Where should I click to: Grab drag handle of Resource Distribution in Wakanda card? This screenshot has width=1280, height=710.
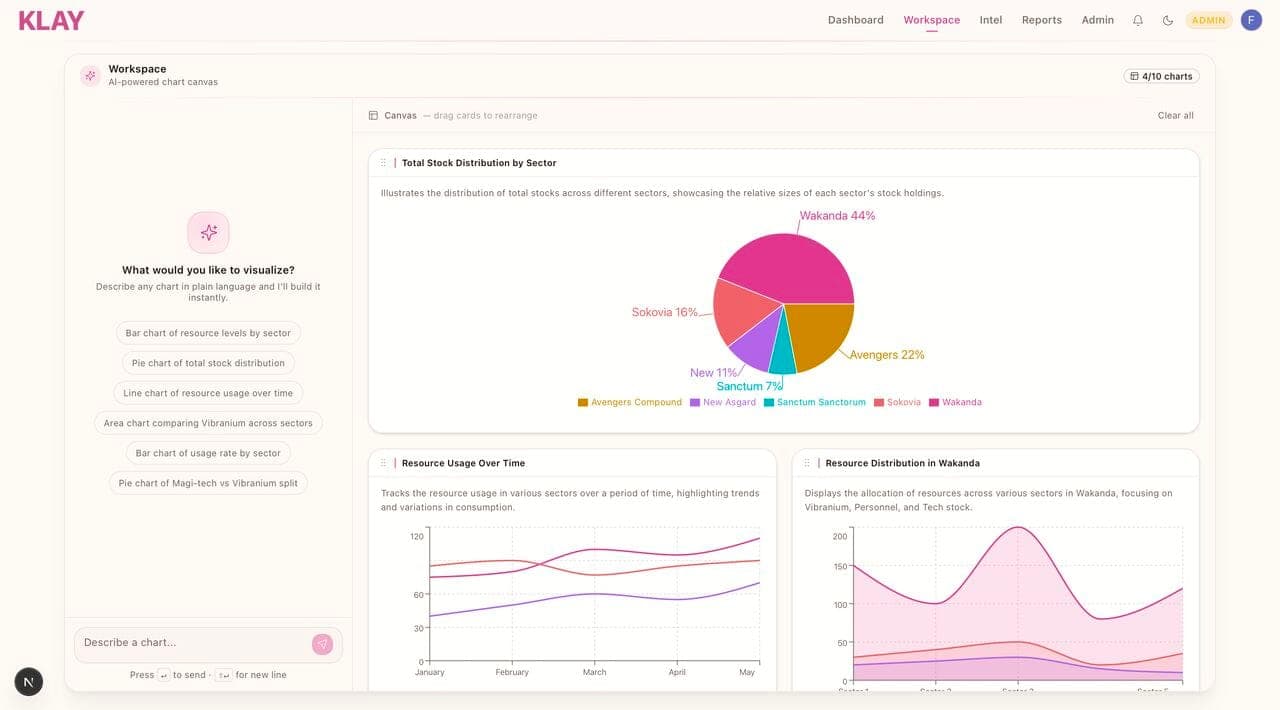807,463
